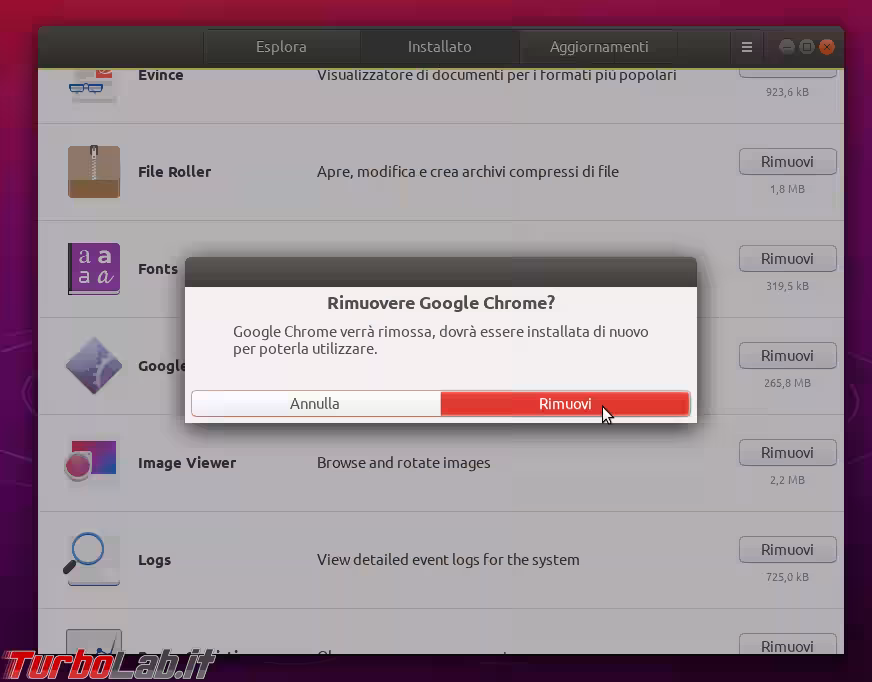This screenshot has height=682, width=872.
Task: Open the Aggiornamenti tab
Action: click(x=599, y=47)
